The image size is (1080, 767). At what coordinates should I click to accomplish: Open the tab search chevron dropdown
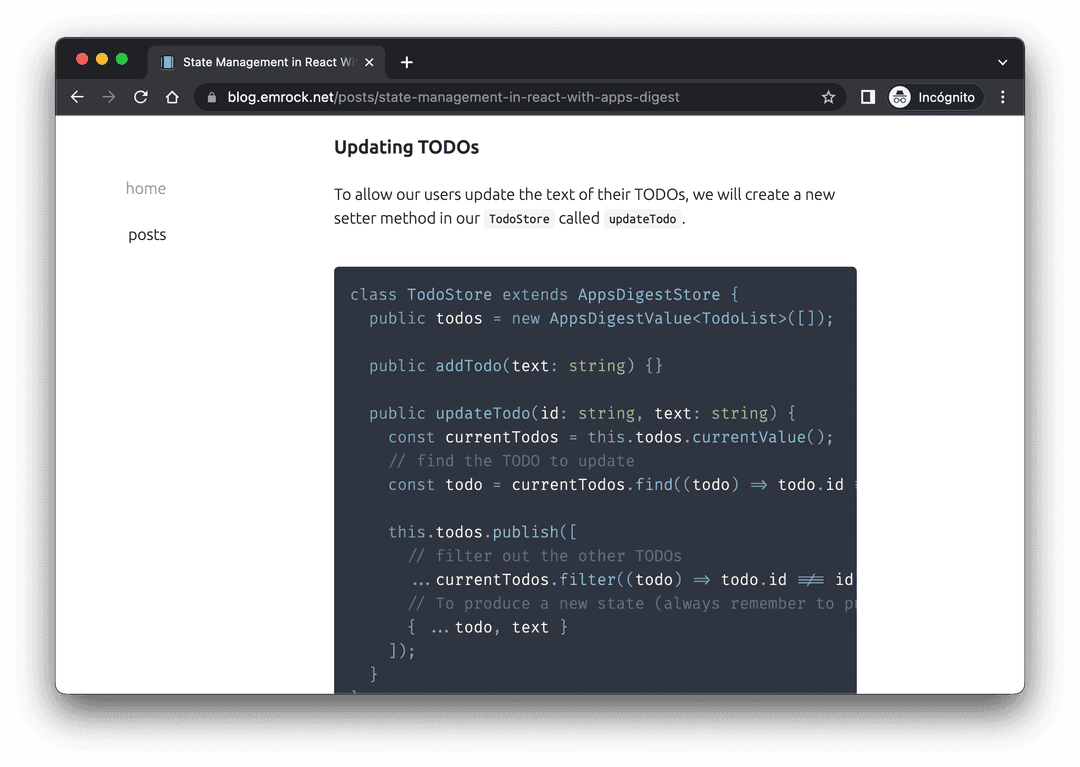pyautogui.click(x=1002, y=62)
